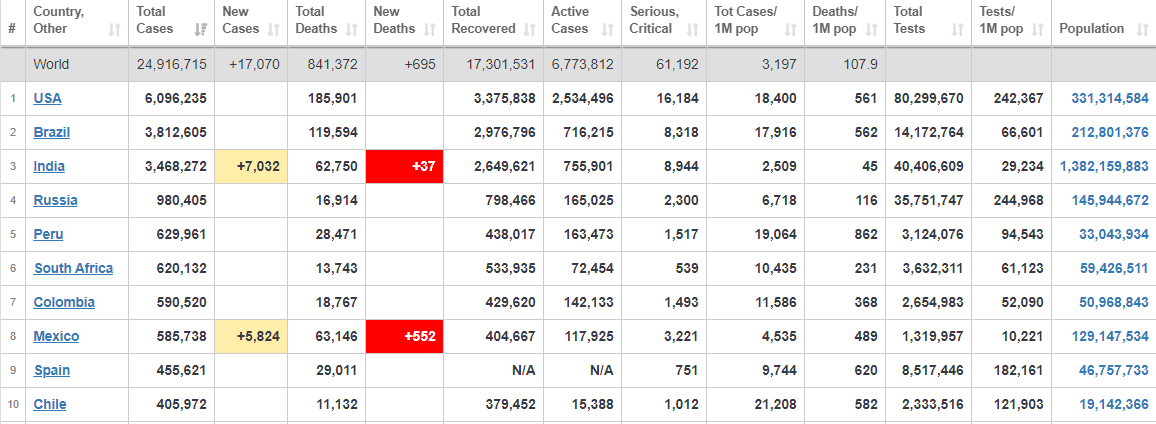Open Russia population link 145,944,672
Viewport: 1156px width, 424px height.
point(1108,200)
